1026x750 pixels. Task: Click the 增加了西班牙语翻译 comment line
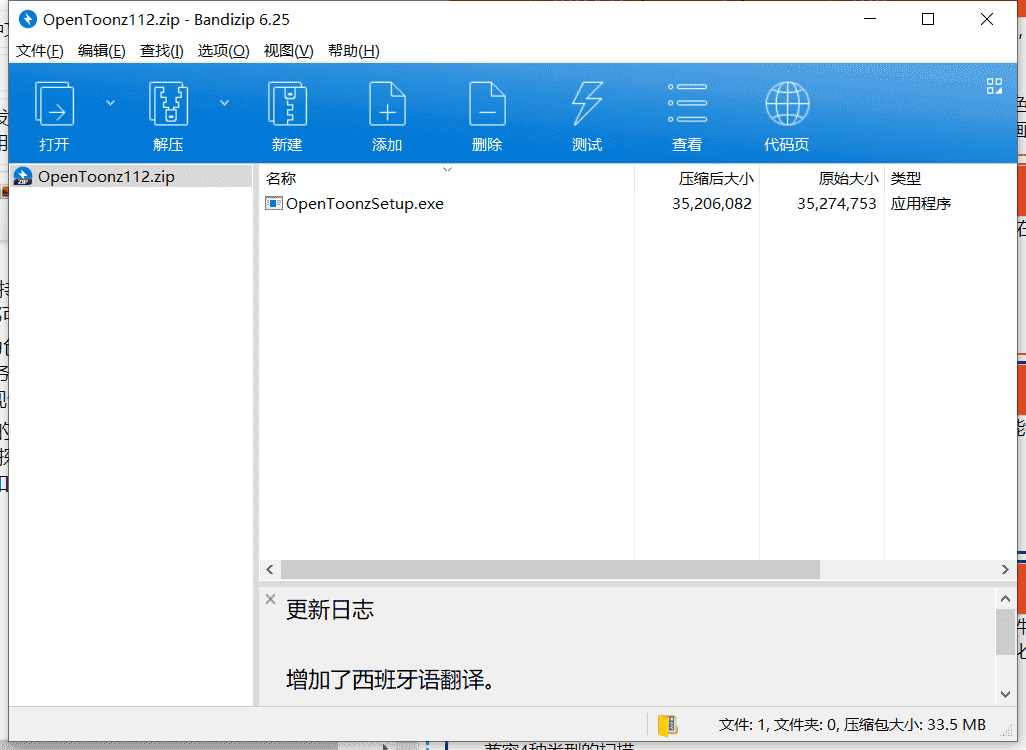point(390,680)
